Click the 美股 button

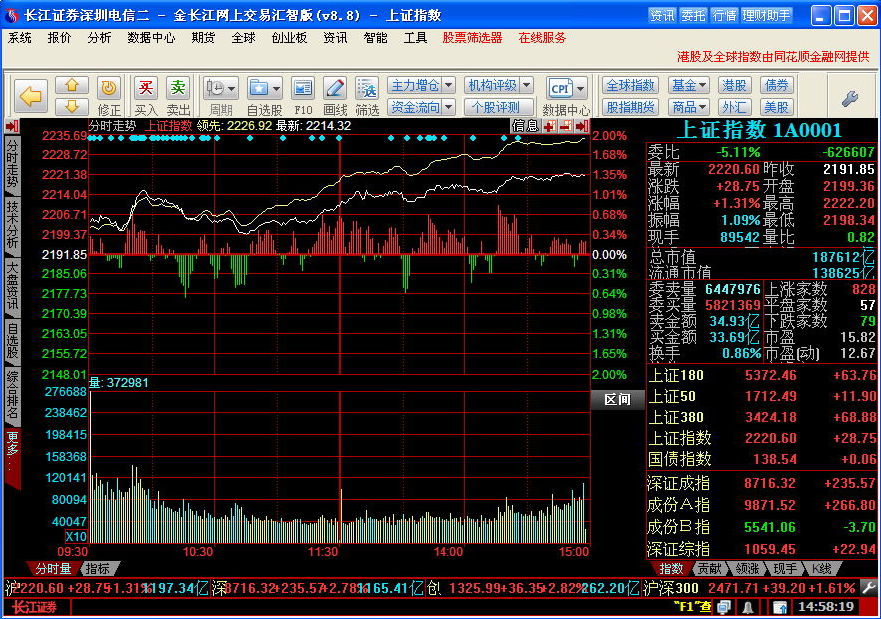776,107
